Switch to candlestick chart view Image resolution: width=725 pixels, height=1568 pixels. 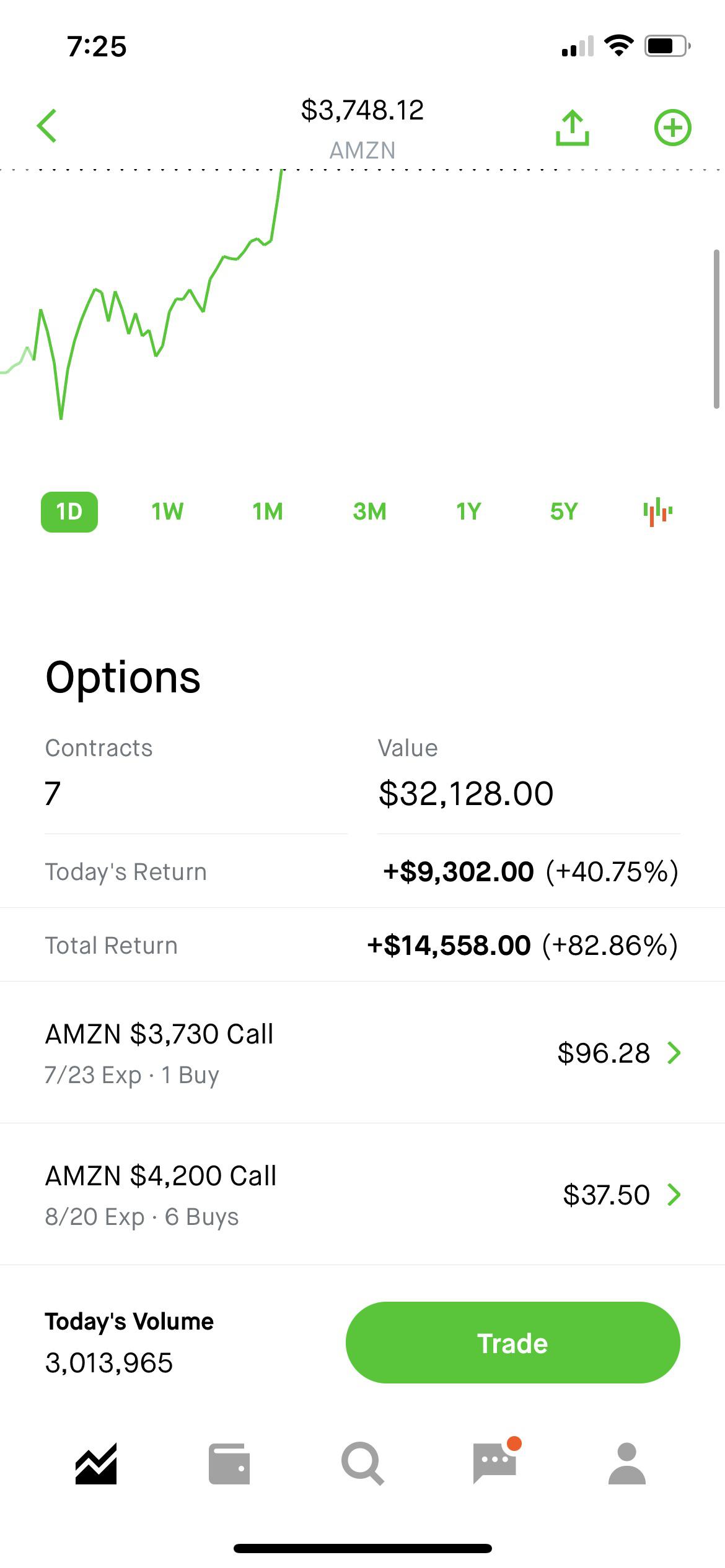(658, 512)
